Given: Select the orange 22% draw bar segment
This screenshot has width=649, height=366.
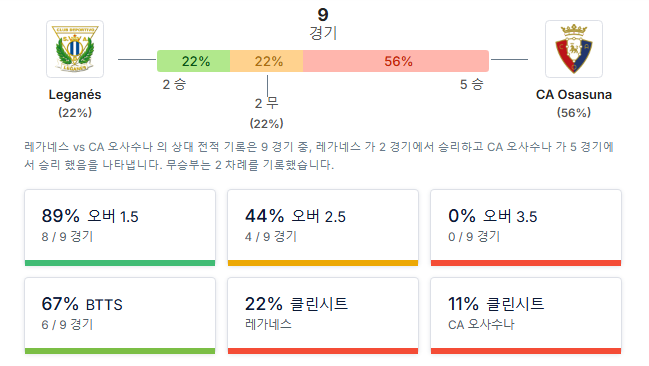Looking at the screenshot, I should coord(267,61).
